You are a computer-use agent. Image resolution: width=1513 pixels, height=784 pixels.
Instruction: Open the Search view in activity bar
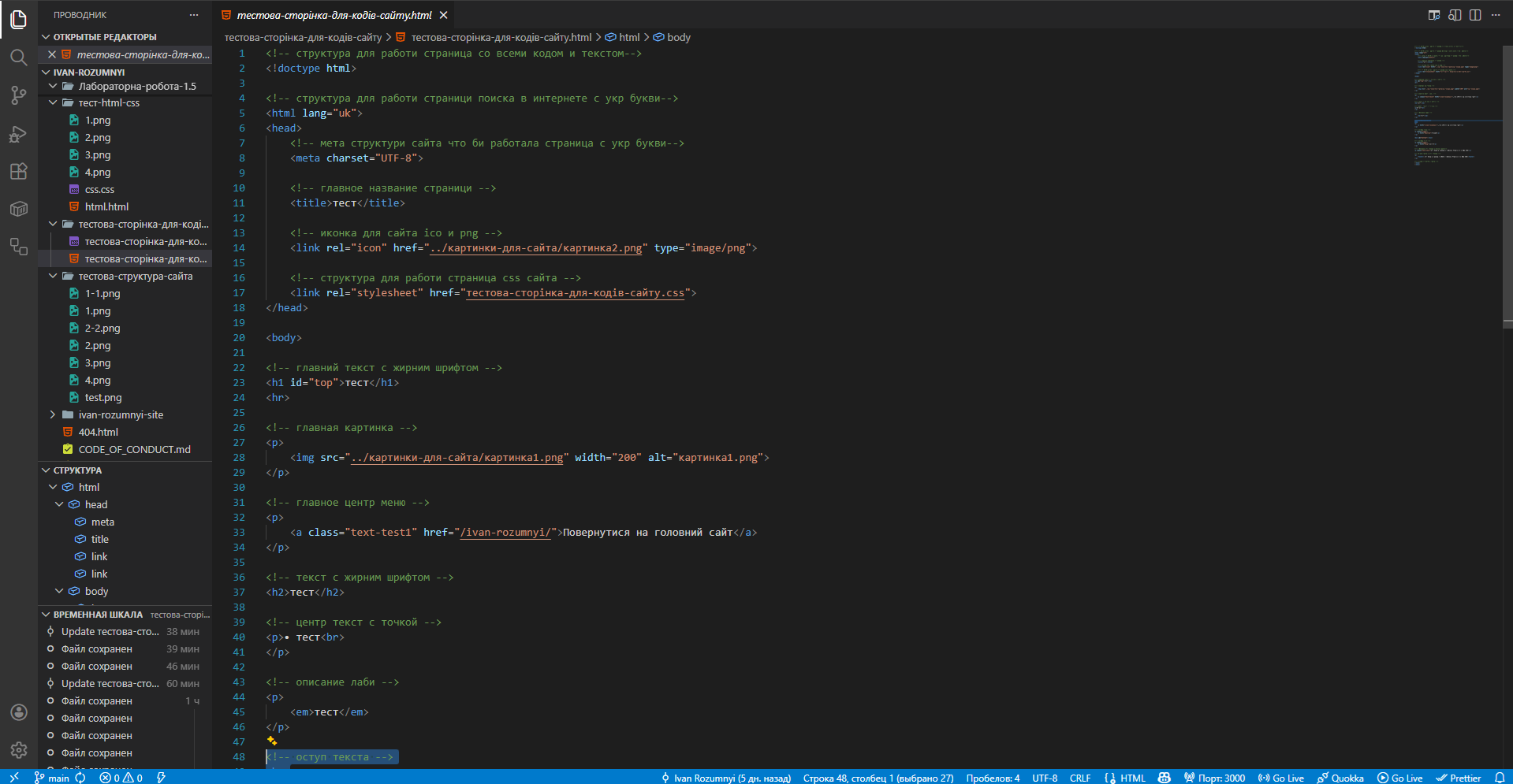tap(18, 58)
